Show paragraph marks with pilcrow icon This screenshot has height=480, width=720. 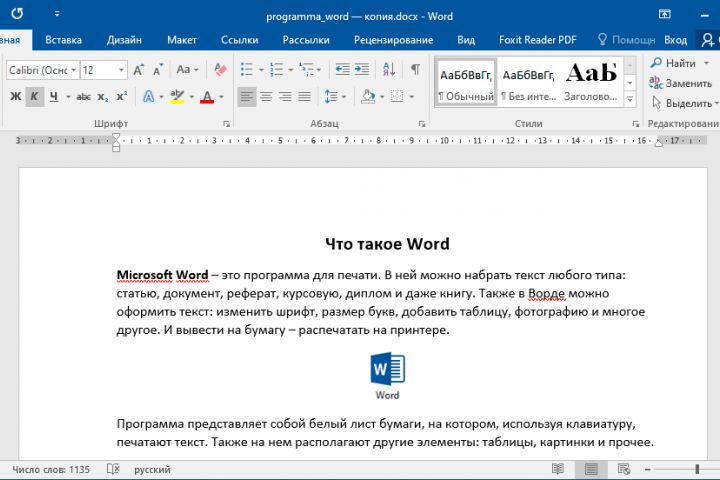click(x=414, y=70)
